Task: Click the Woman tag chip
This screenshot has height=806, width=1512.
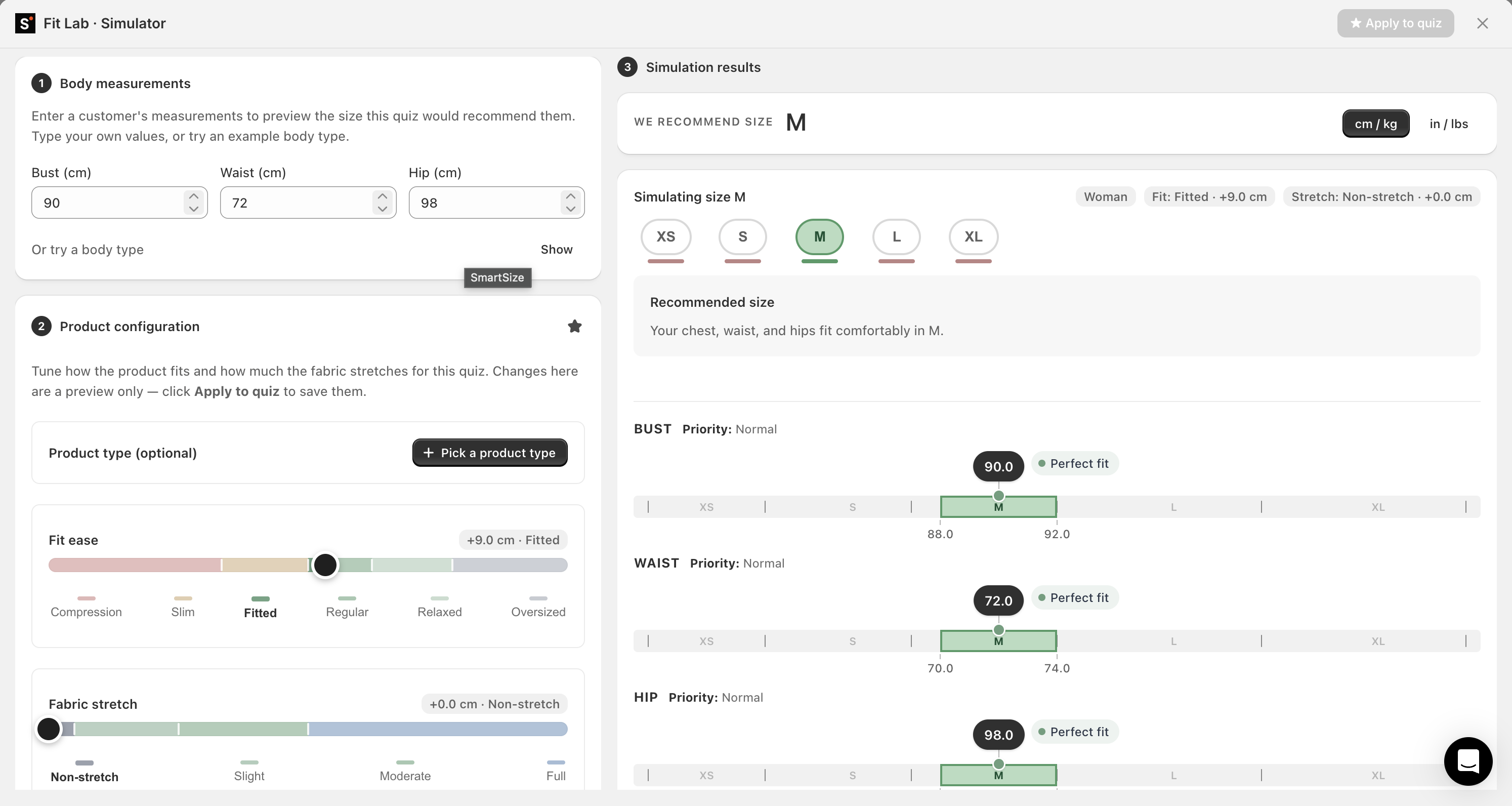Action: coord(1105,197)
